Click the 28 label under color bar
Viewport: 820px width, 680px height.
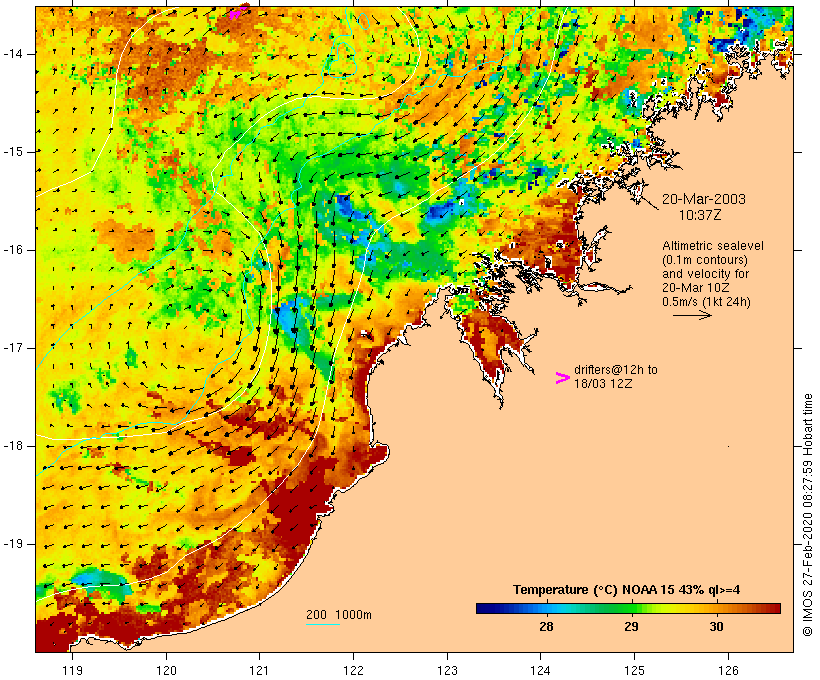546,627
